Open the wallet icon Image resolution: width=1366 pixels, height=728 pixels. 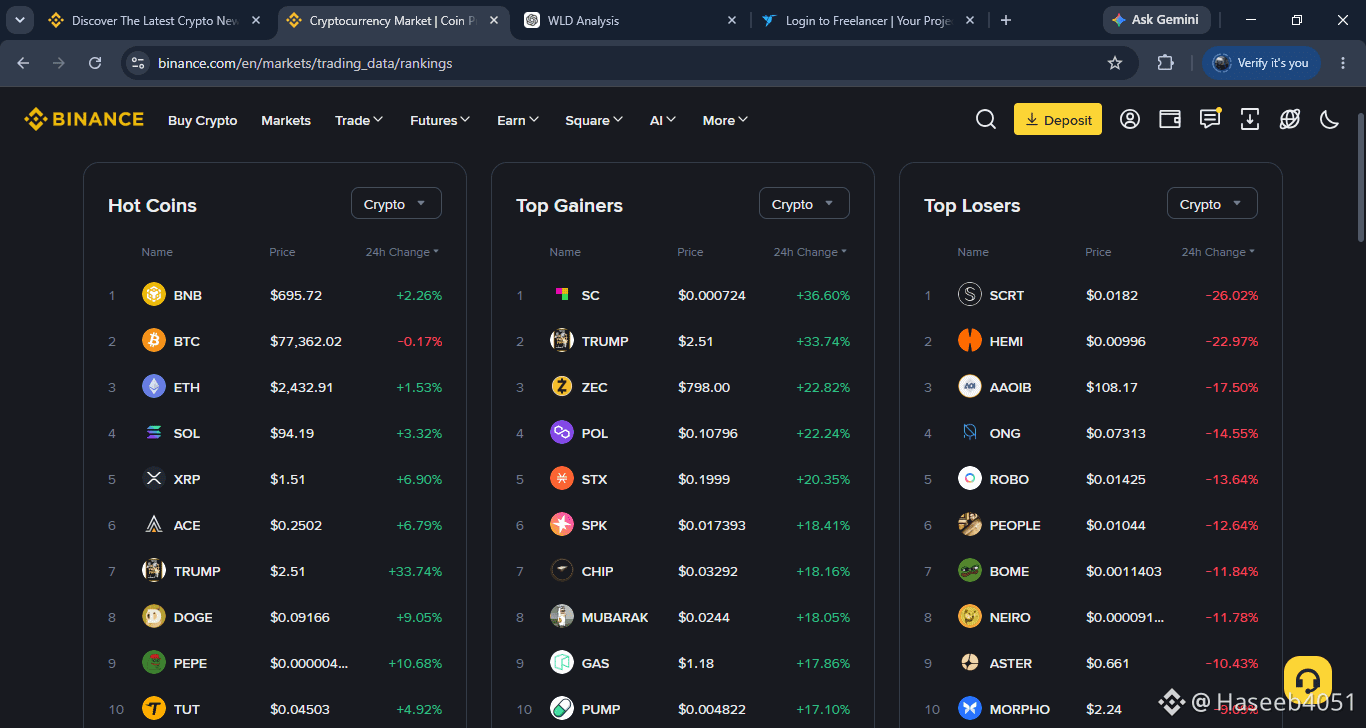pyautogui.click(x=1170, y=120)
